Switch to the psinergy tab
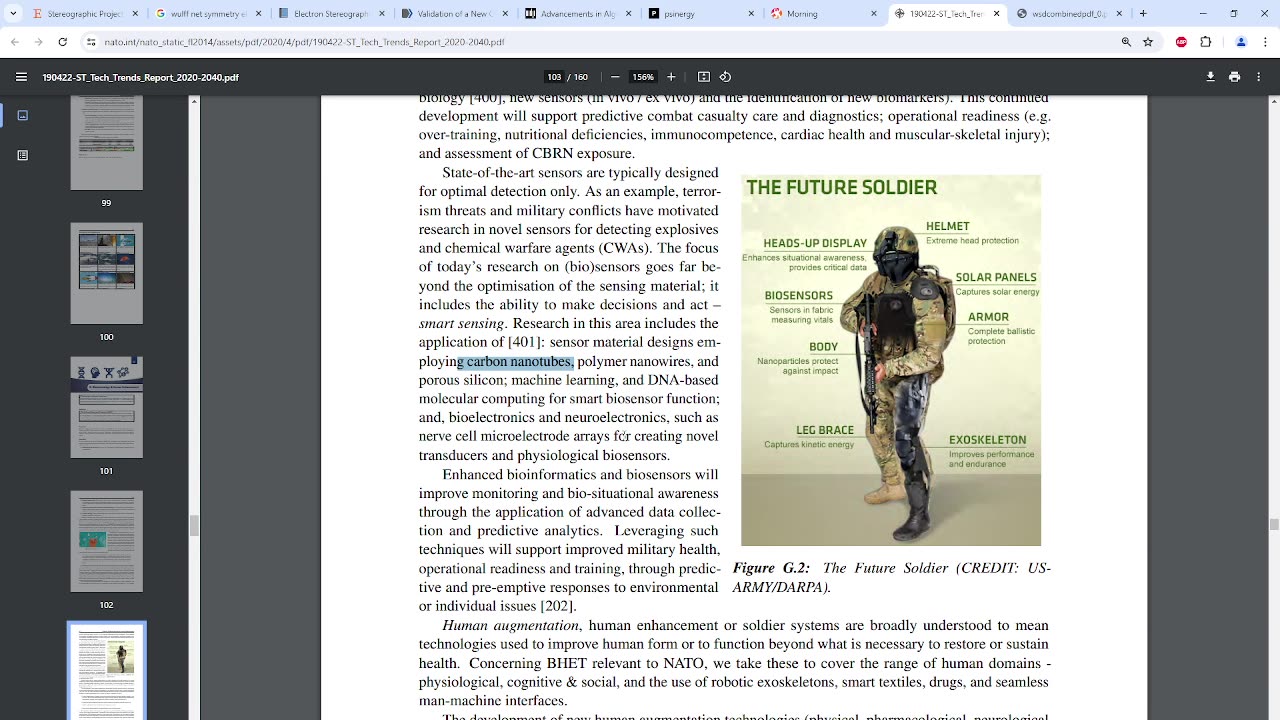The height and width of the screenshot is (720, 1280). tap(700, 14)
